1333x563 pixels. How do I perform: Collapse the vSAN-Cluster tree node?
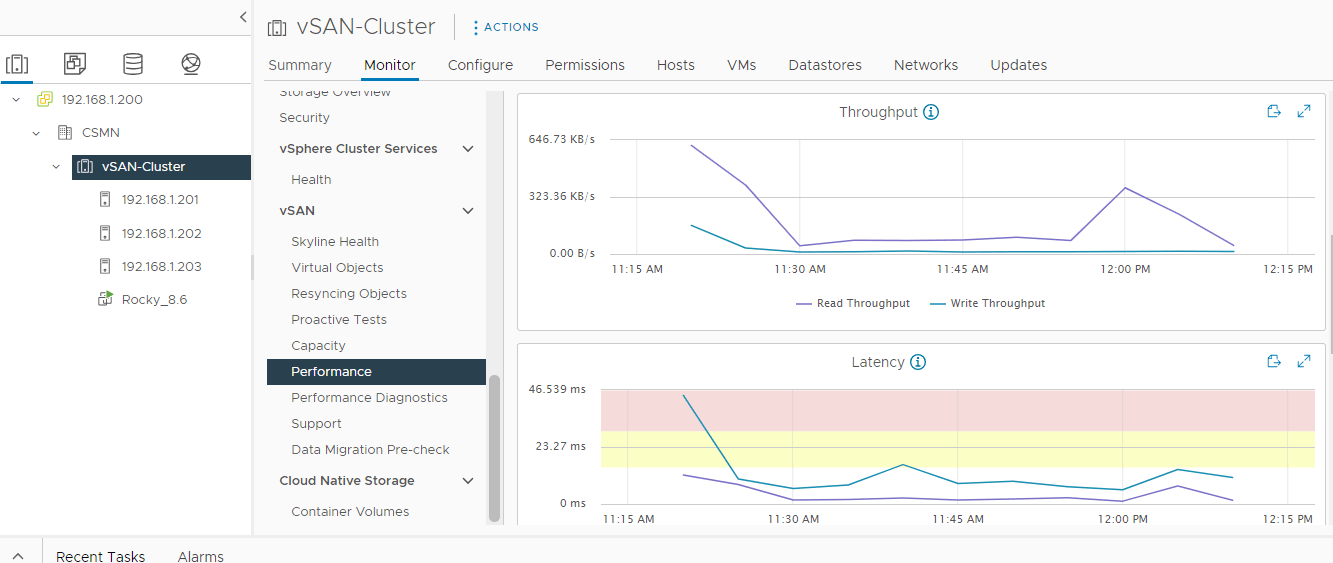(56, 167)
